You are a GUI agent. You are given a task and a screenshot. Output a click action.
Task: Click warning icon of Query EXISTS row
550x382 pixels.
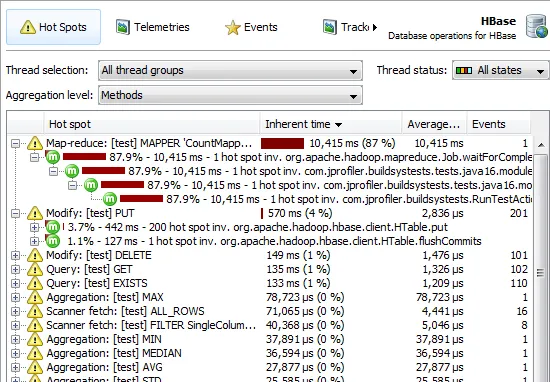point(35,283)
